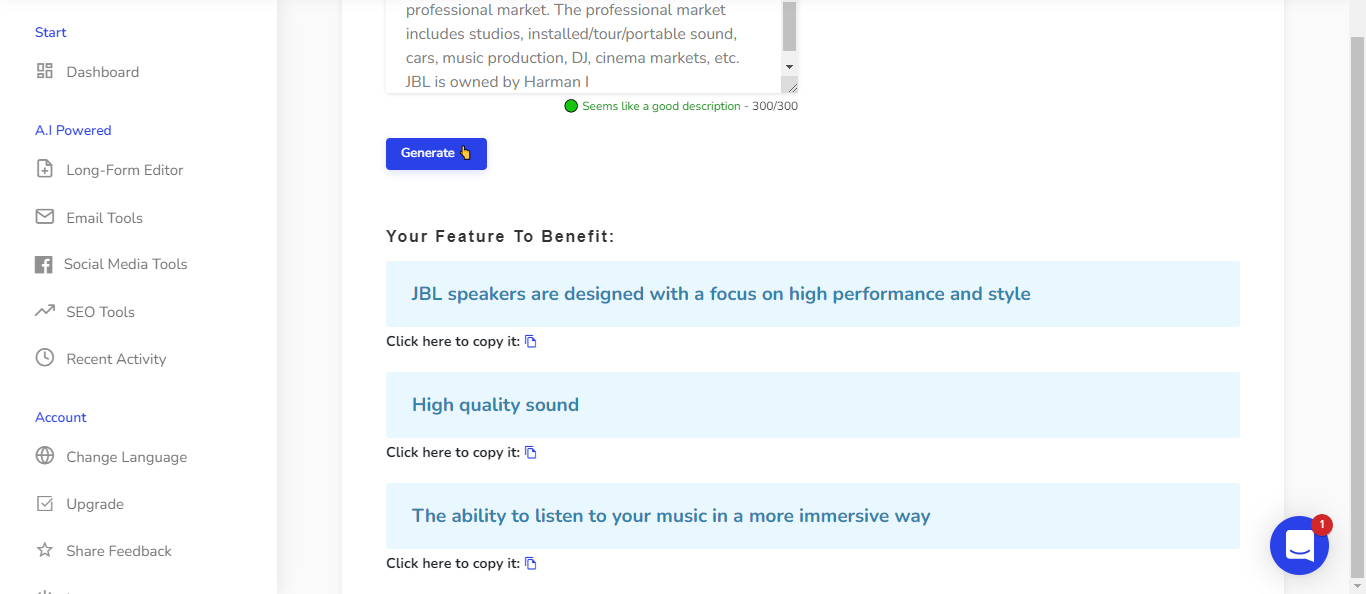Viewport: 1366px width, 594px height.
Task: Copy the immersive music benefit text
Action: click(x=531, y=563)
